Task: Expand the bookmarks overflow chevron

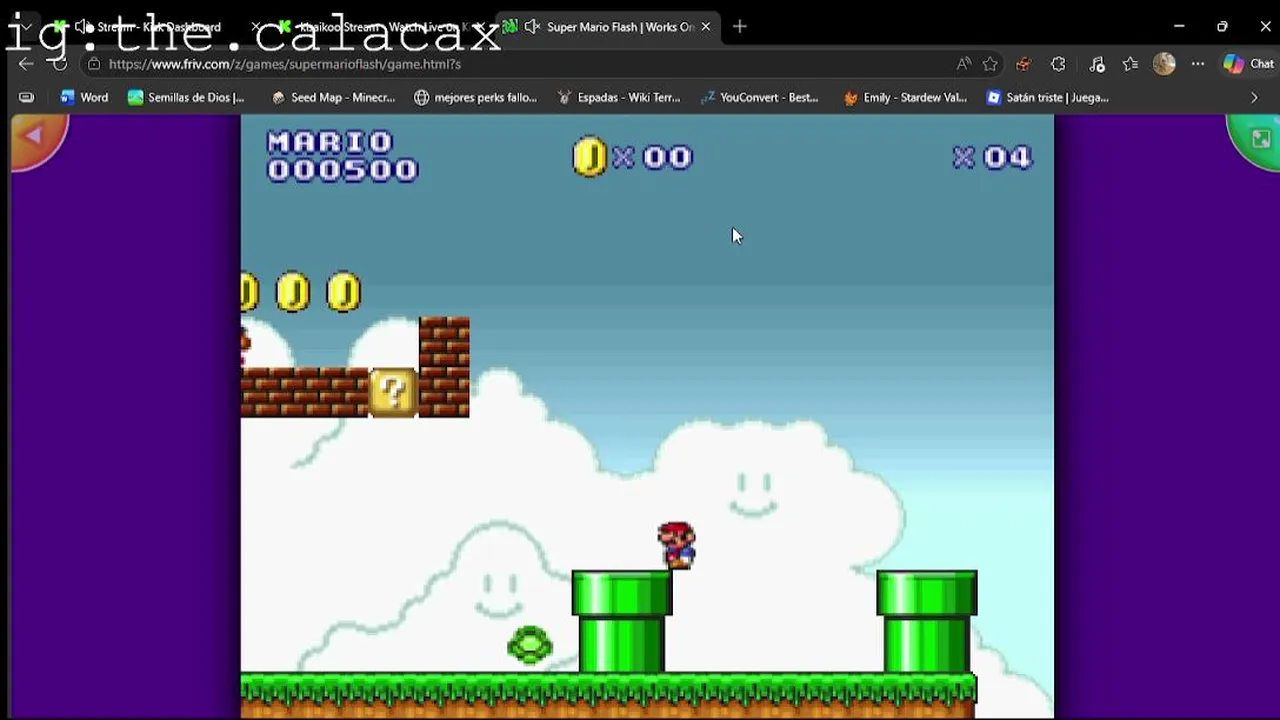Action: pos(1254,97)
